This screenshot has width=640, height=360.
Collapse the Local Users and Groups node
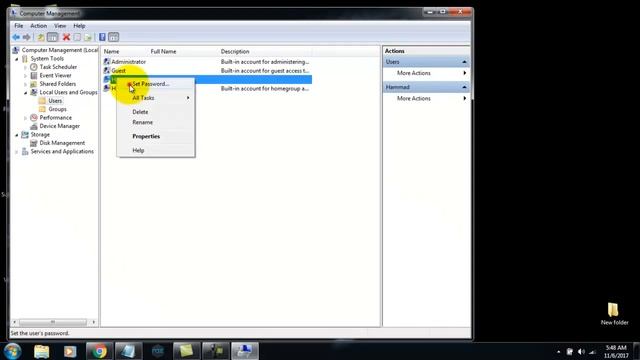25,93
